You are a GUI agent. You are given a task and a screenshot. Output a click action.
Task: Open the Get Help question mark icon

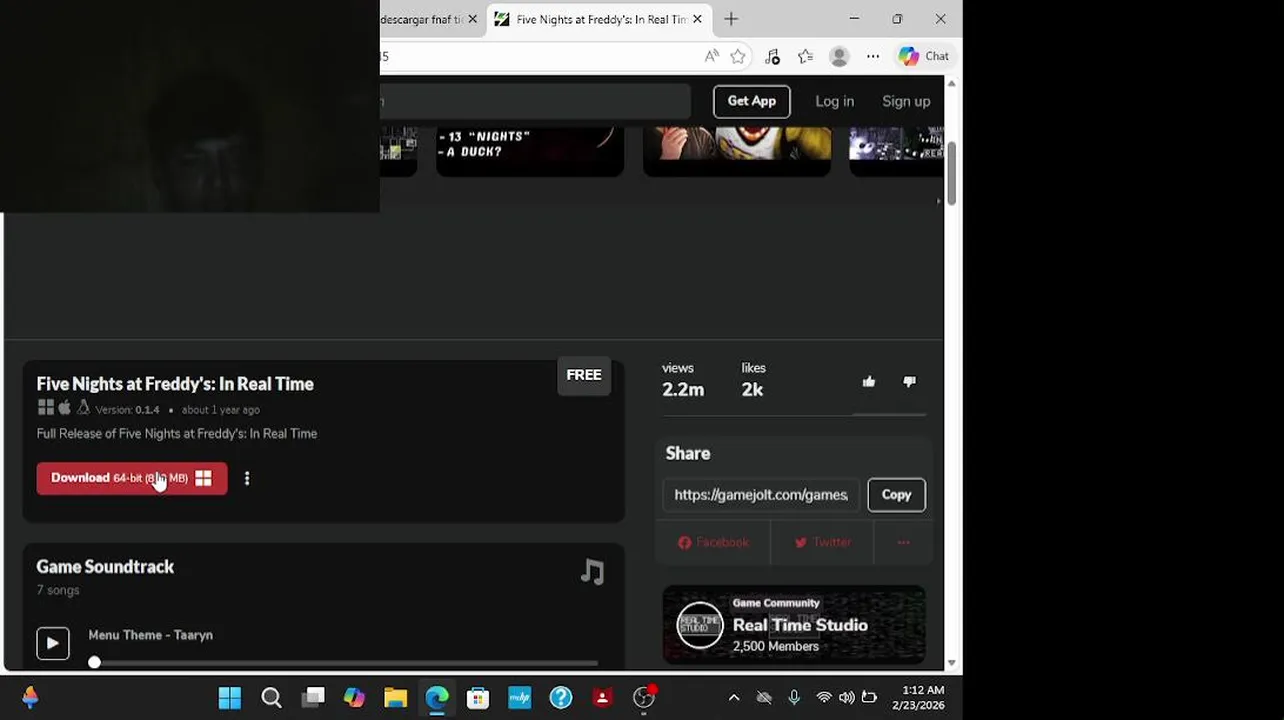(561, 697)
